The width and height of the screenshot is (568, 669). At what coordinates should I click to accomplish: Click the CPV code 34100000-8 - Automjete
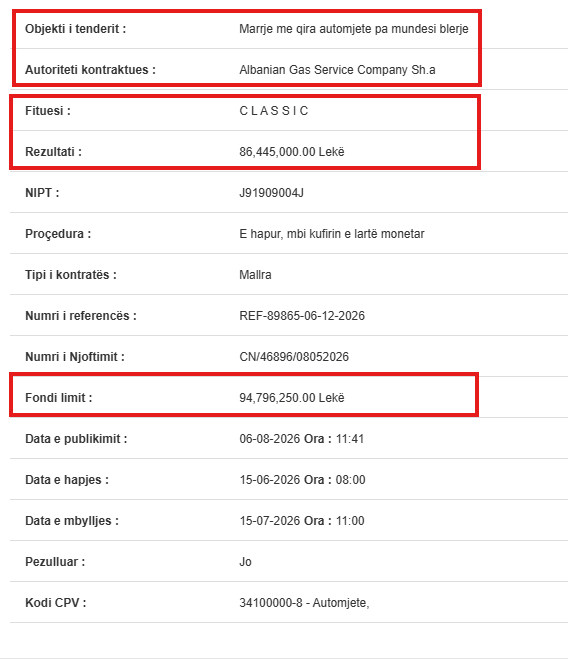click(x=304, y=602)
